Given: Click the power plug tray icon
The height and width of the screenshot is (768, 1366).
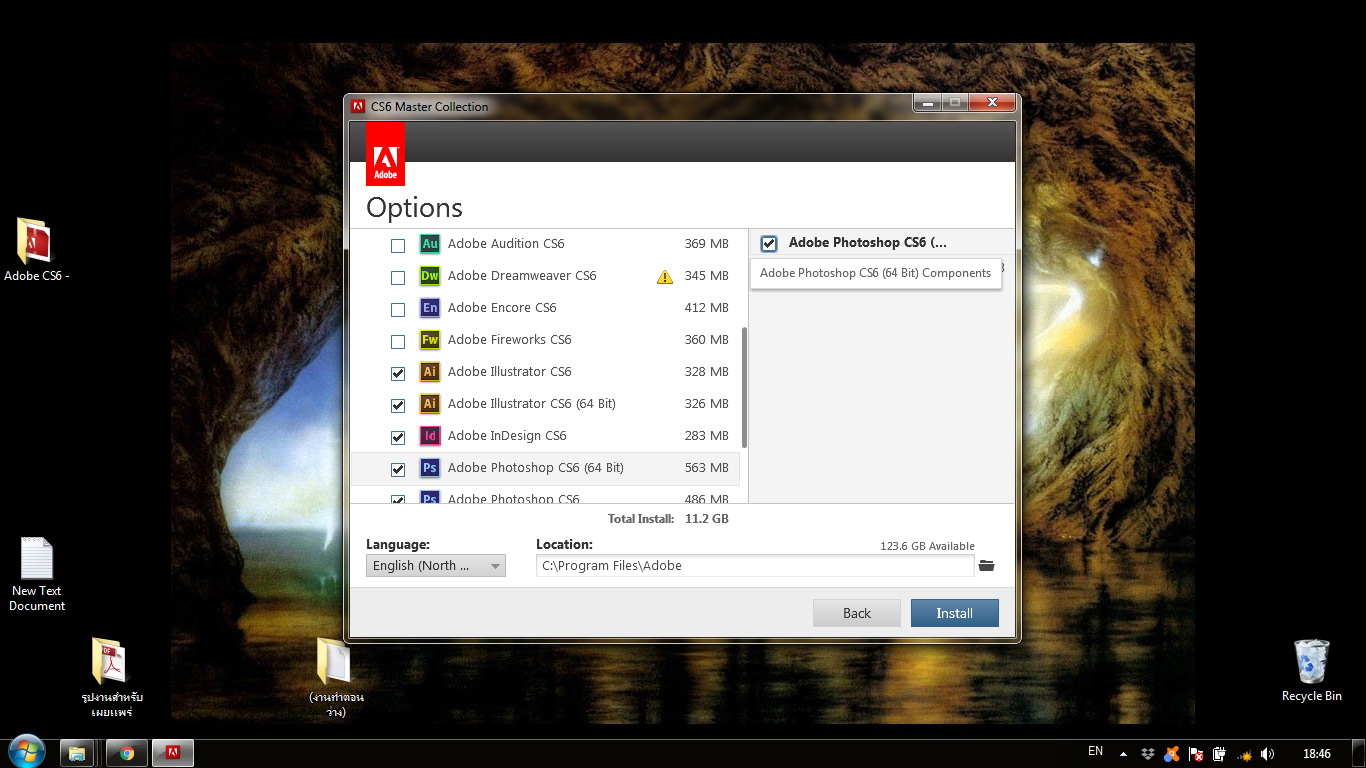Looking at the screenshot, I should click(x=1219, y=754).
